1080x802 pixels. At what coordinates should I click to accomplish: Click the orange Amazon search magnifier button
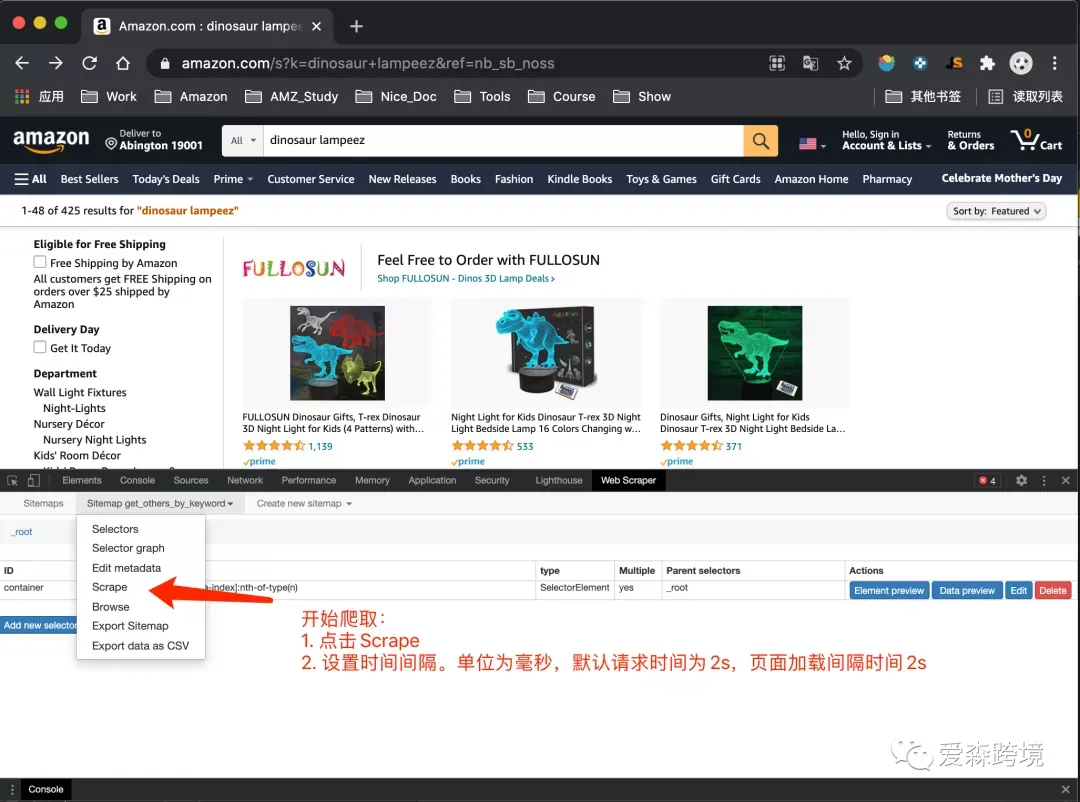760,141
